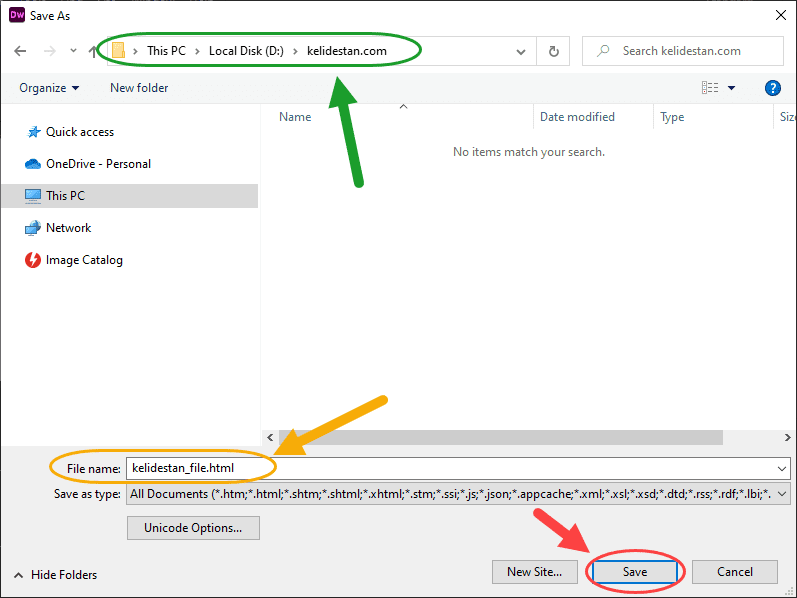Image resolution: width=797 pixels, height=598 pixels.
Task: Click the Quick access star icon
Action: 34,132
